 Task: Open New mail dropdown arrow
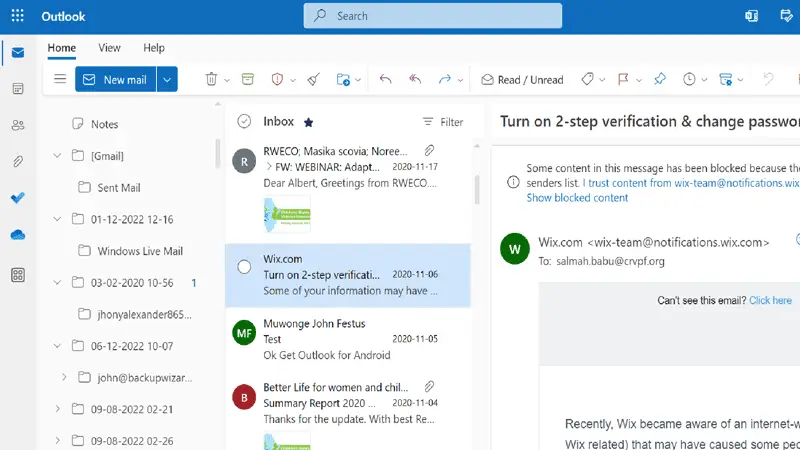pos(167,79)
